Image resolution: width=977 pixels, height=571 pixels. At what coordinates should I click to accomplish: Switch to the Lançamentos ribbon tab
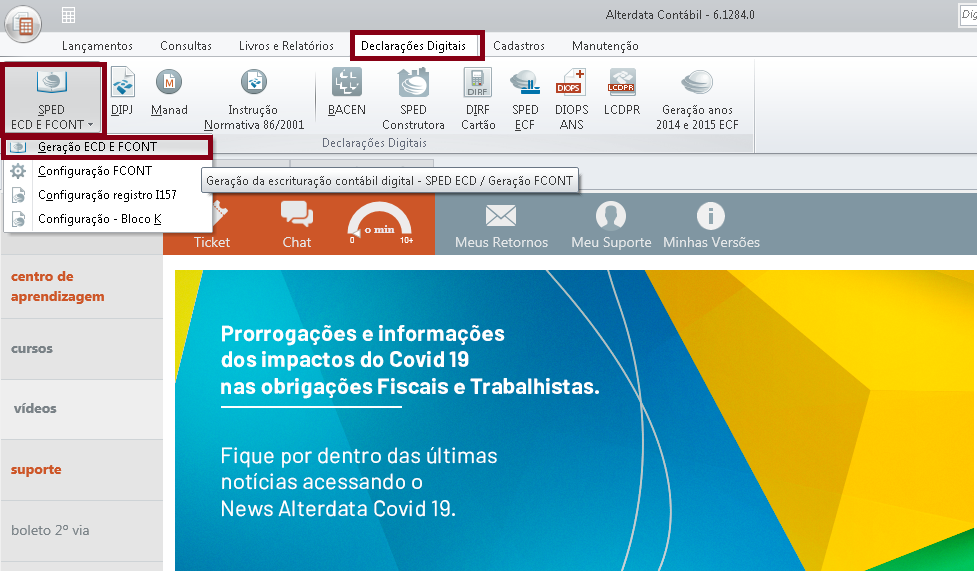click(97, 46)
